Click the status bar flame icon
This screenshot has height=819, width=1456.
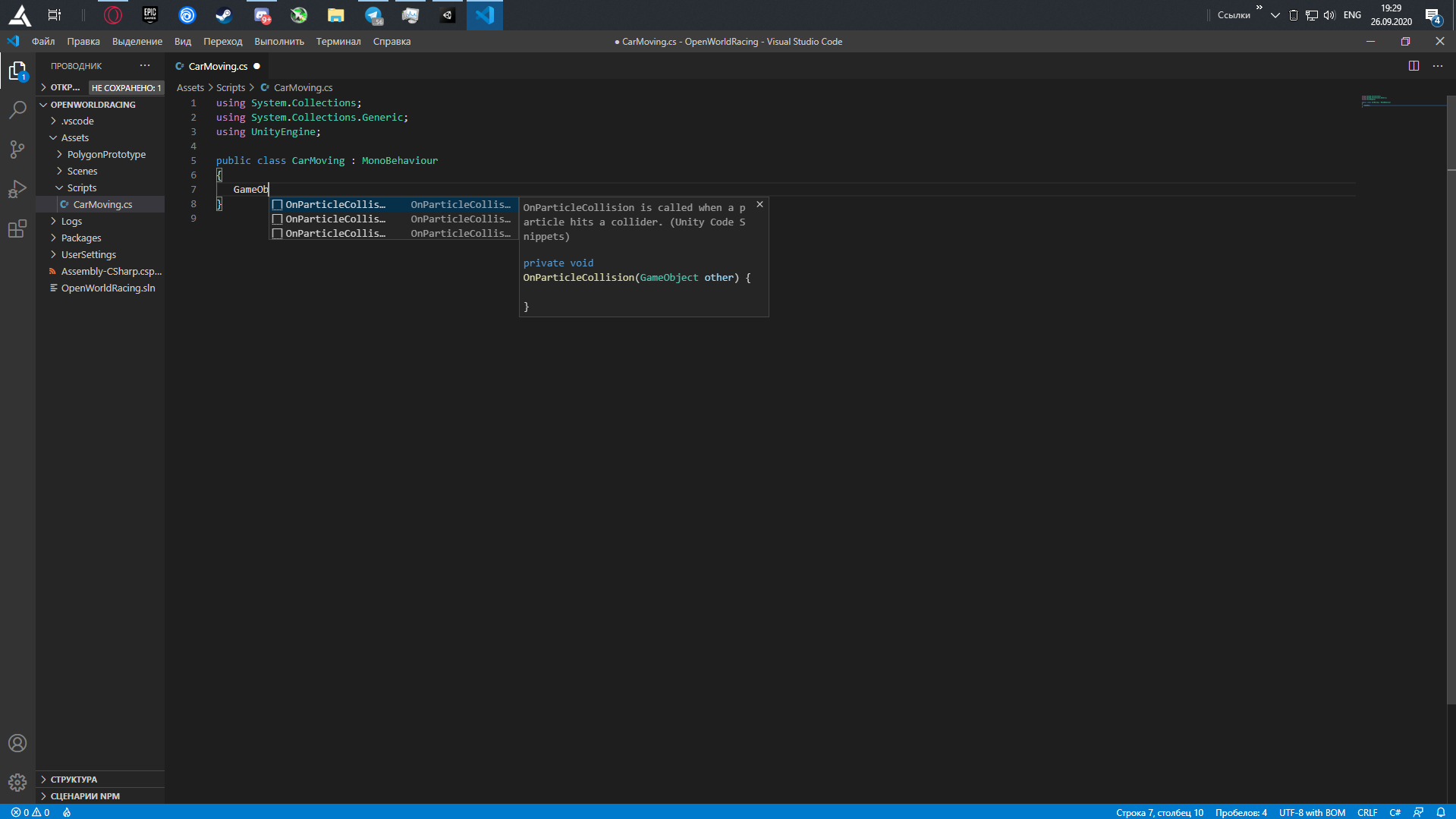(x=67, y=812)
